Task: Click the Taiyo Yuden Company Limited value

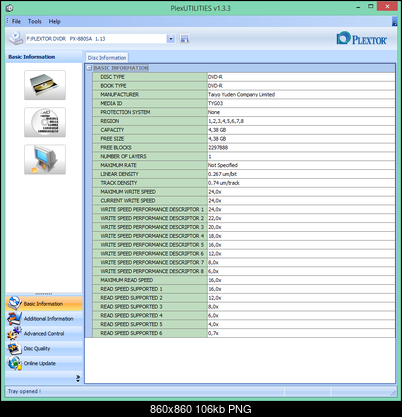Action: (x=242, y=94)
